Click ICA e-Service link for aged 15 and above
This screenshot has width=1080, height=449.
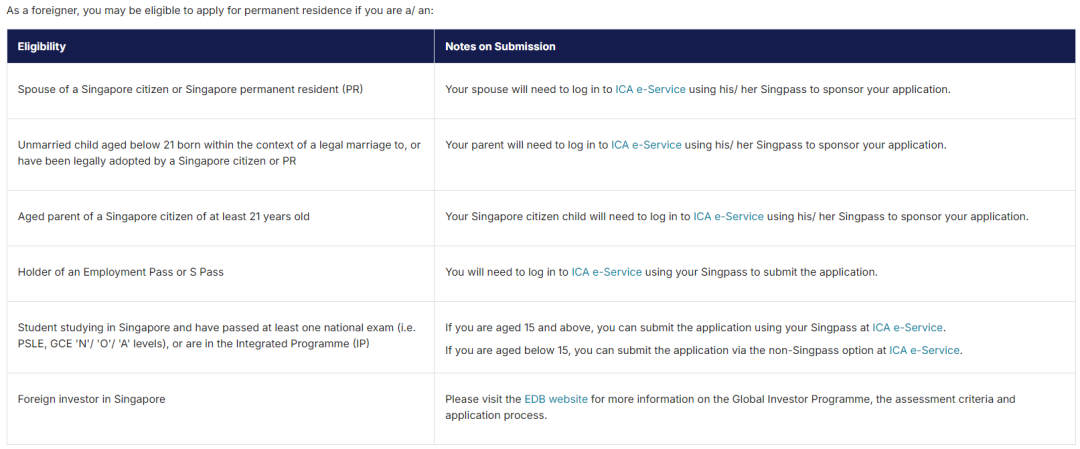click(907, 327)
